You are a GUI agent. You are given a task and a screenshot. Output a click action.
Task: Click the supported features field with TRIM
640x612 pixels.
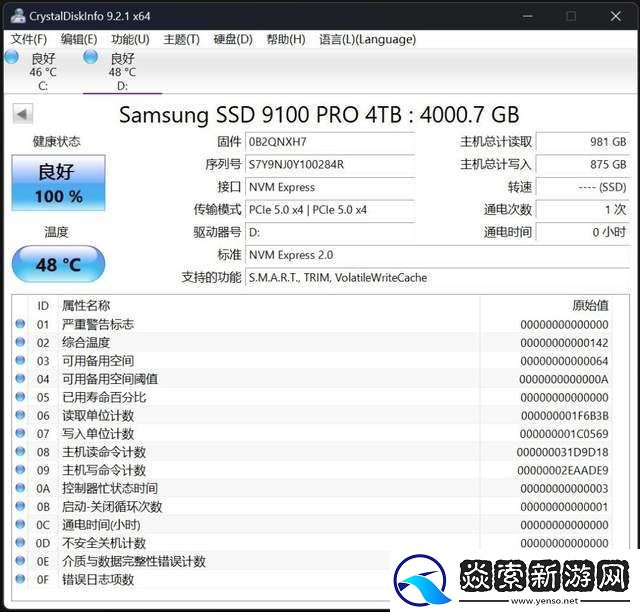tap(438, 278)
